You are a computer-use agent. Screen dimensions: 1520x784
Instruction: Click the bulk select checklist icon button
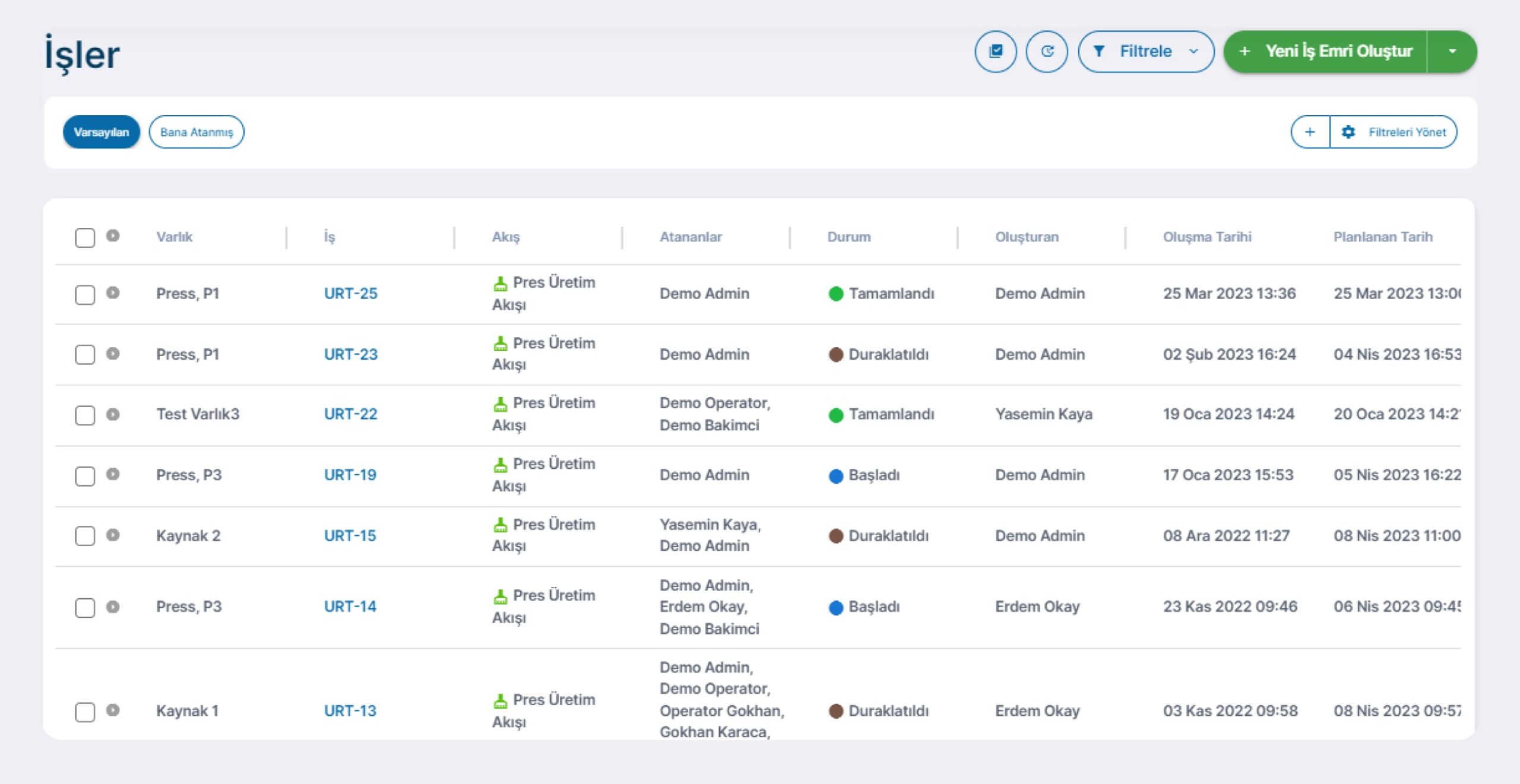[x=995, y=52]
